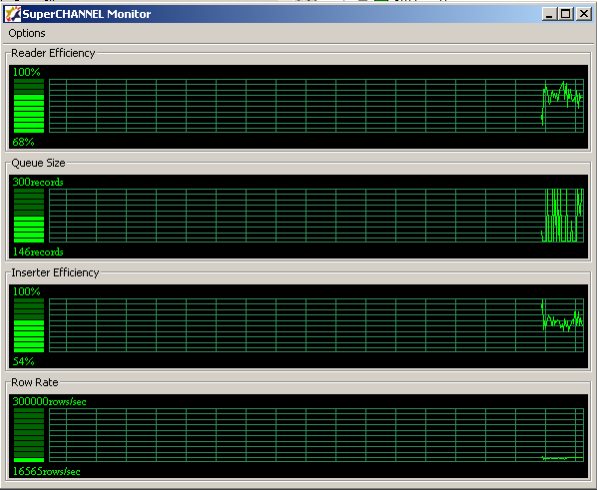Maximize the SuperCHANNEL Monitor window
Viewport: 597px width, 490px height.
(x=566, y=14)
